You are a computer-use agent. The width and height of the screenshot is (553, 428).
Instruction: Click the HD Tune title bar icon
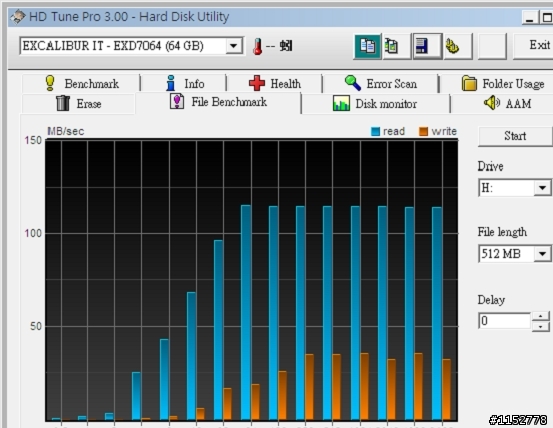(x=18, y=17)
